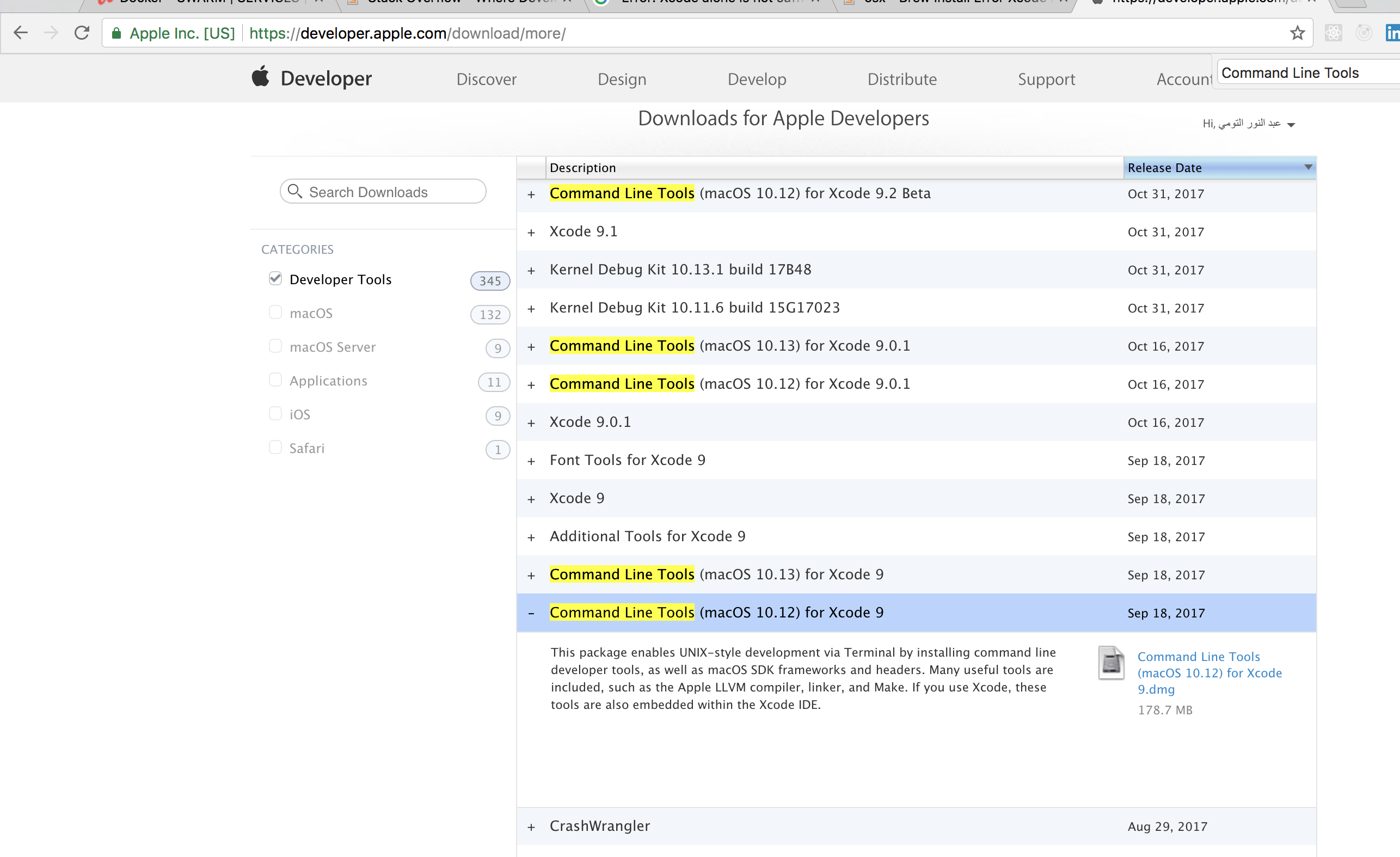Image resolution: width=1400 pixels, height=857 pixels.
Task: Click the Additional Tools for Xcode 9 title
Action: click(x=647, y=536)
